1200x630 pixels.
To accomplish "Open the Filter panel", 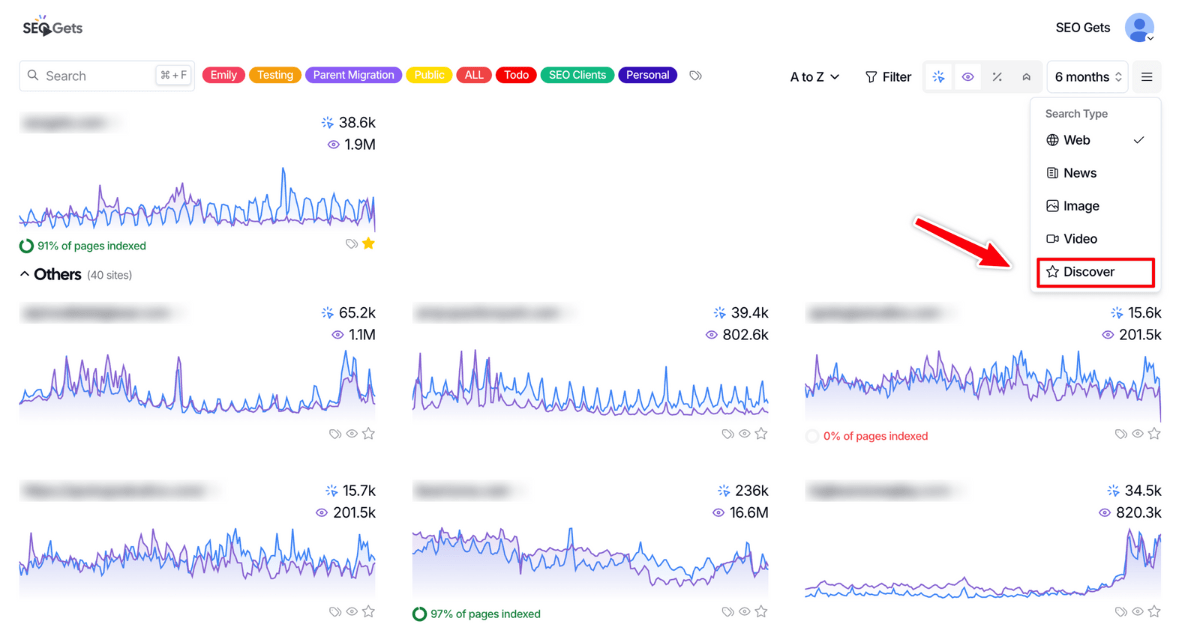I will (x=887, y=76).
